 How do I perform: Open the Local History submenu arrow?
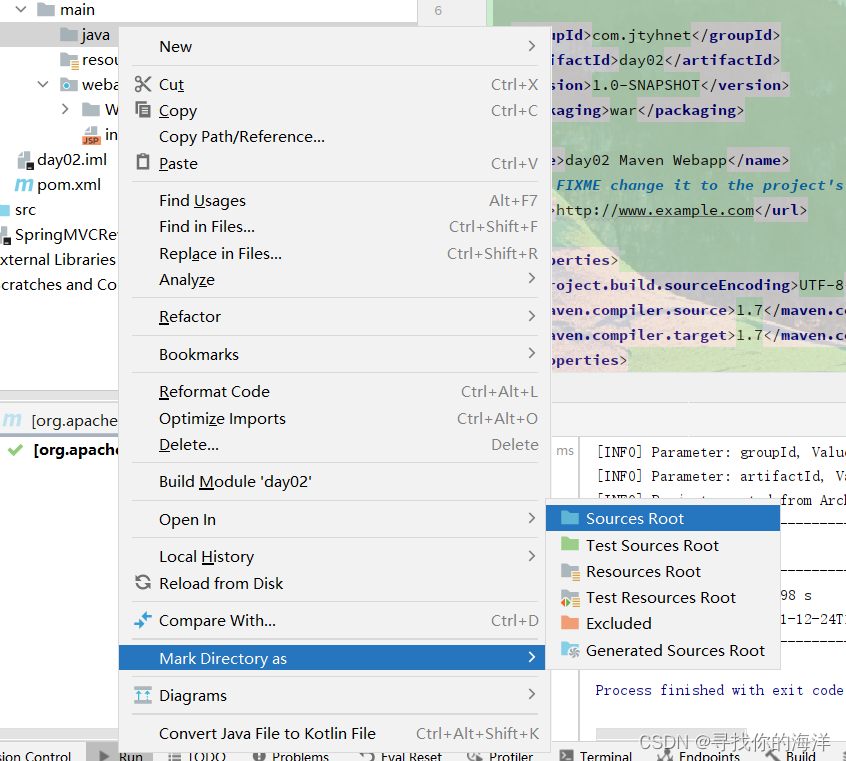click(531, 556)
